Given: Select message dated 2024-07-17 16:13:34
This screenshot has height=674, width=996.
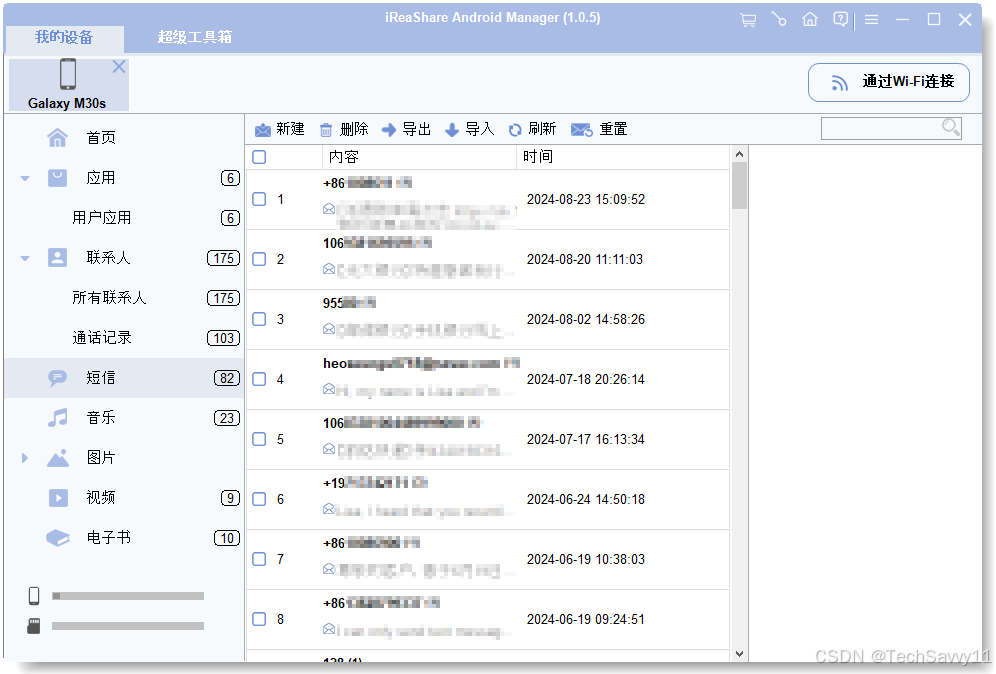Looking at the screenshot, I should coord(488,440).
